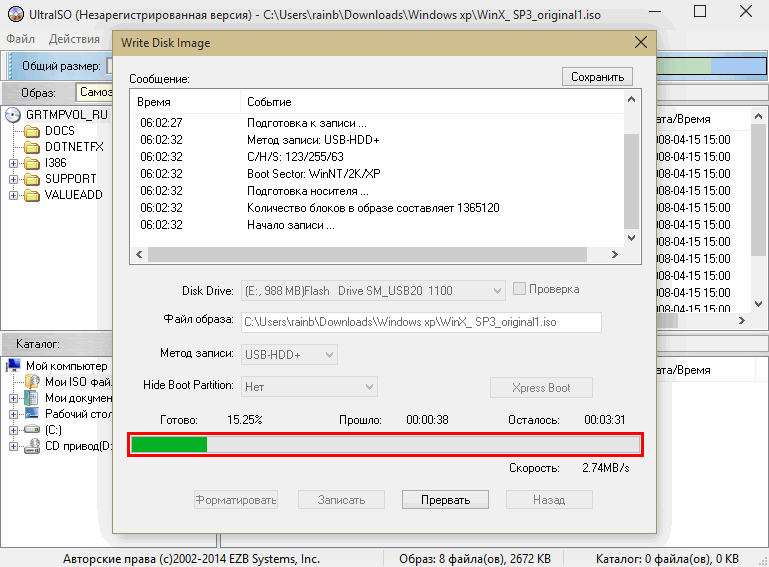Screen dimensions: 769x567
Task: Open the DOCS folder icon
Action: click(32, 131)
